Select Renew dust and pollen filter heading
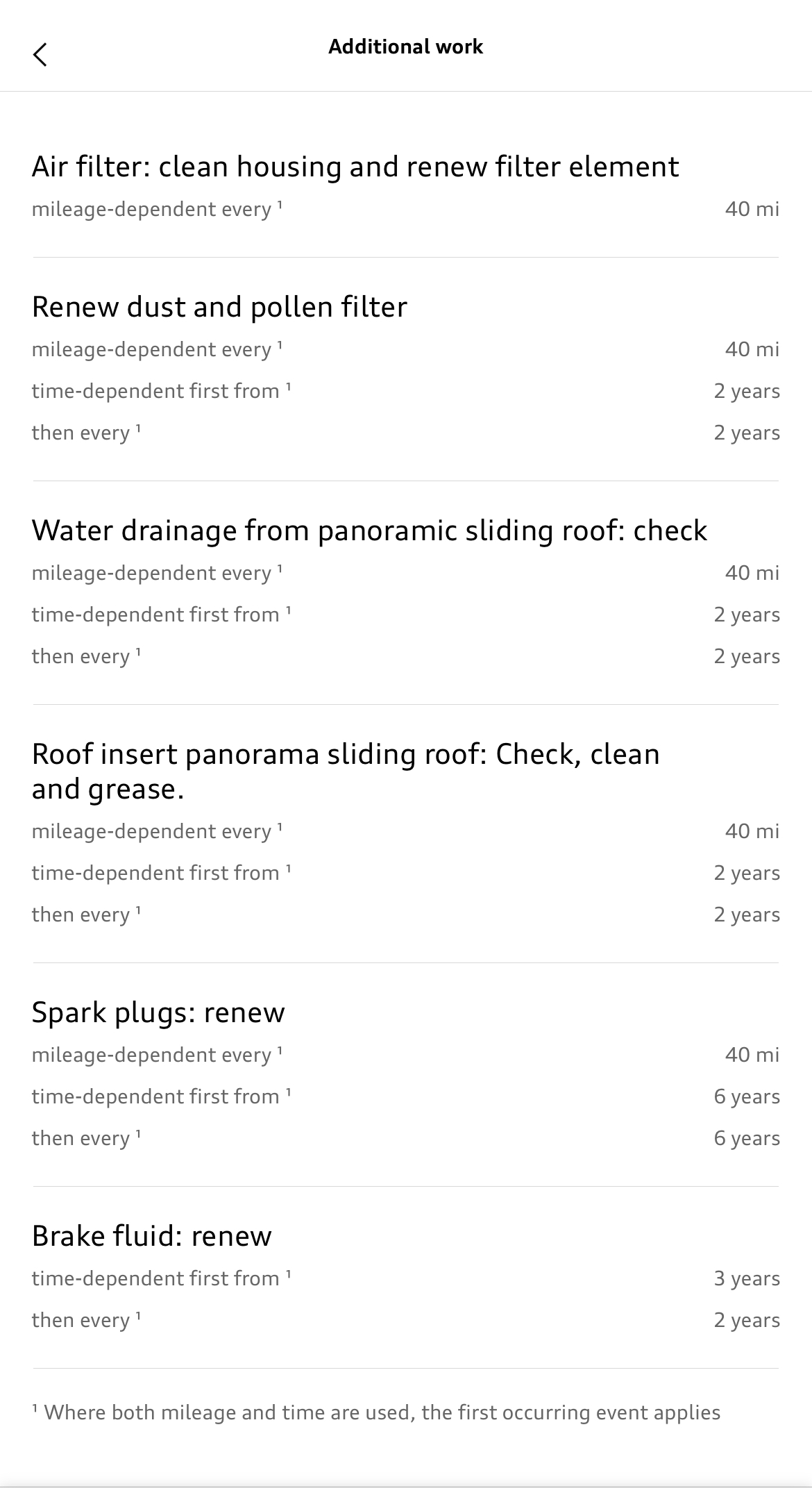 pos(219,307)
